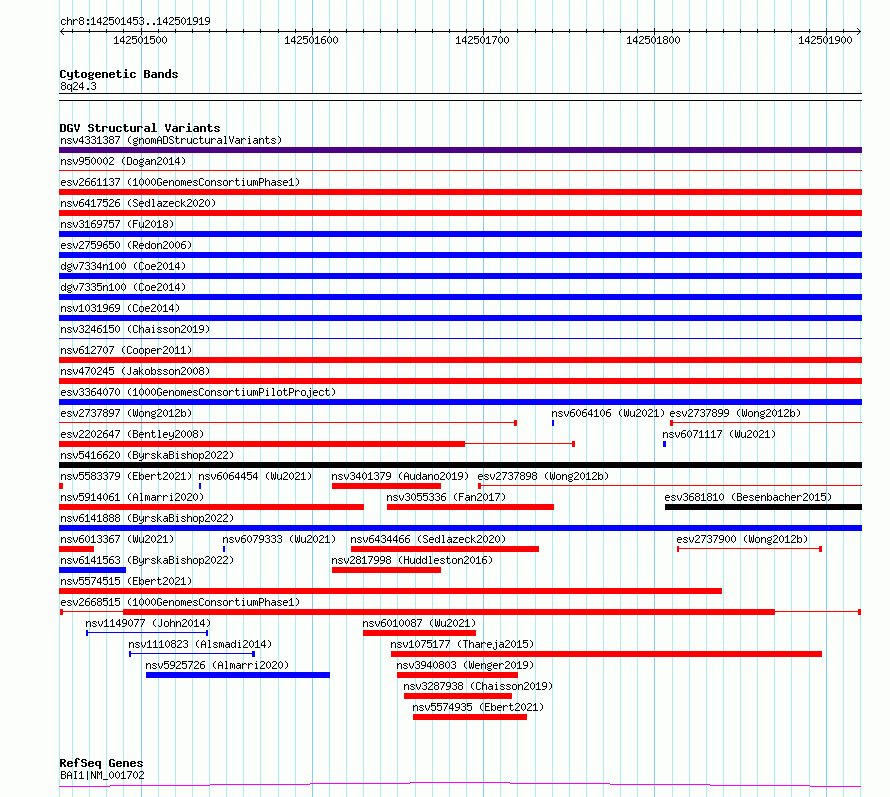Viewport: 890px width, 797px height.
Task: Click the chr8:142501453..142501919 region label
Action: coord(135,21)
